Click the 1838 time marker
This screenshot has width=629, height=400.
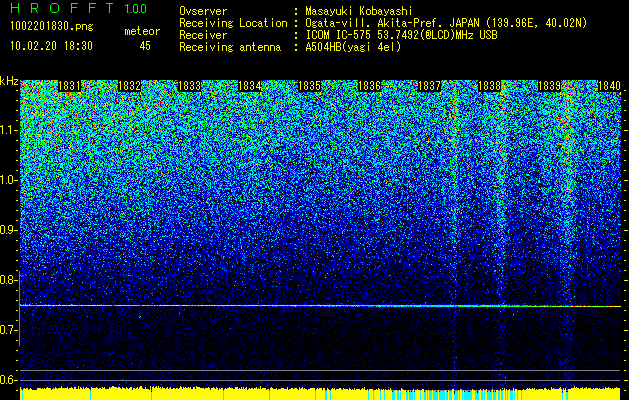(489, 86)
